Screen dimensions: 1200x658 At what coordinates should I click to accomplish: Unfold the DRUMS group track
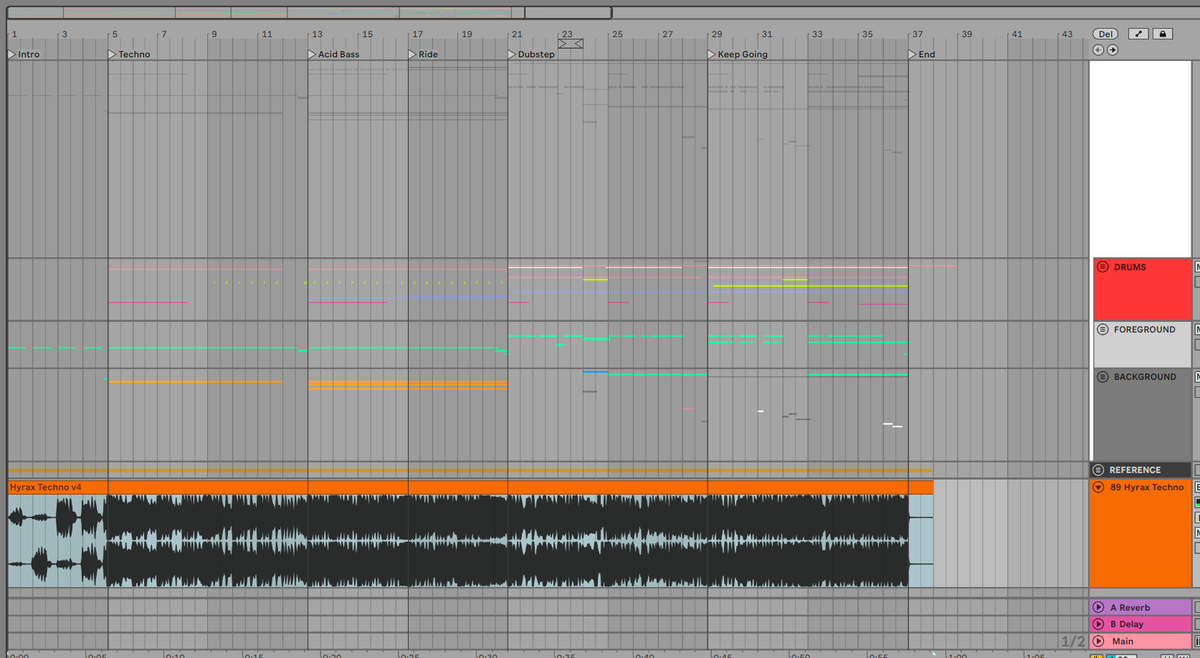1103,267
